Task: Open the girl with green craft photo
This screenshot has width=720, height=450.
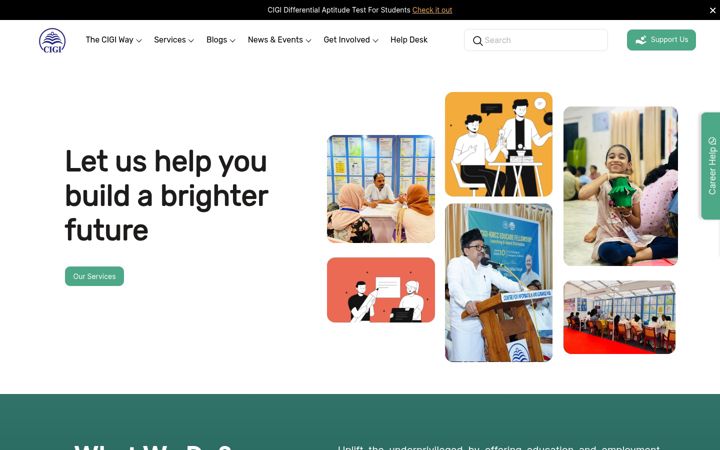Action: (620, 186)
